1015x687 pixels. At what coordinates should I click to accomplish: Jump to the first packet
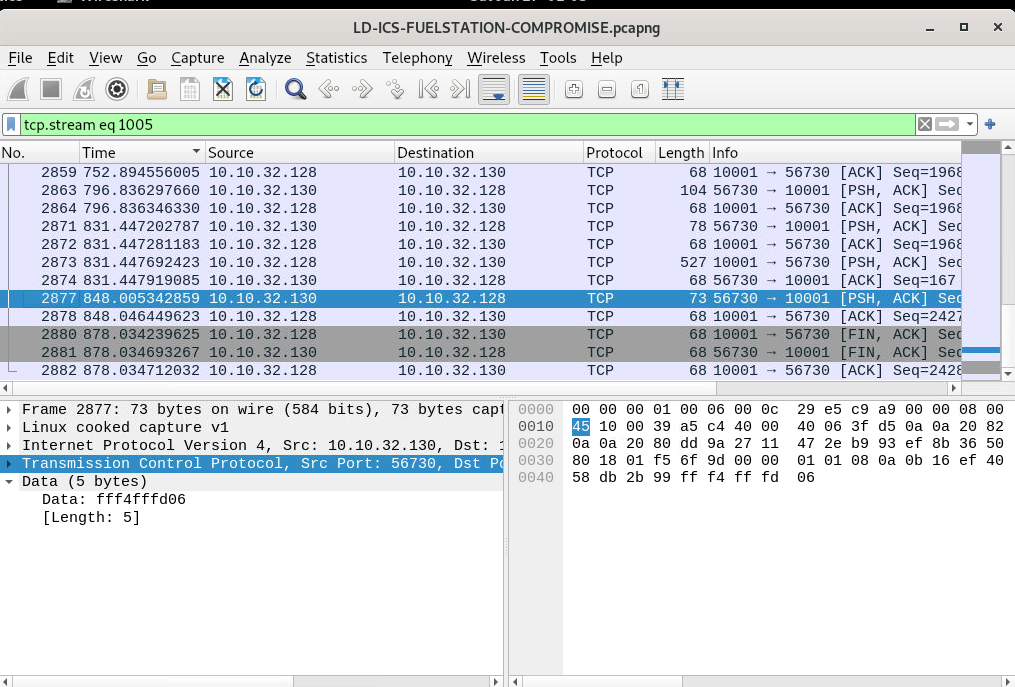[x=428, y=90]
